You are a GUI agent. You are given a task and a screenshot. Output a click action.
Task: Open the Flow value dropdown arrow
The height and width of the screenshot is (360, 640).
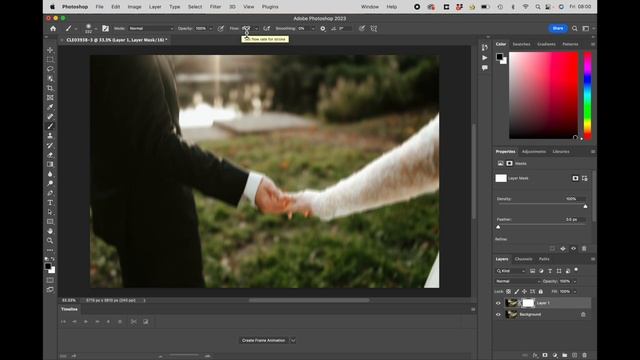click(x=256, y=29)
